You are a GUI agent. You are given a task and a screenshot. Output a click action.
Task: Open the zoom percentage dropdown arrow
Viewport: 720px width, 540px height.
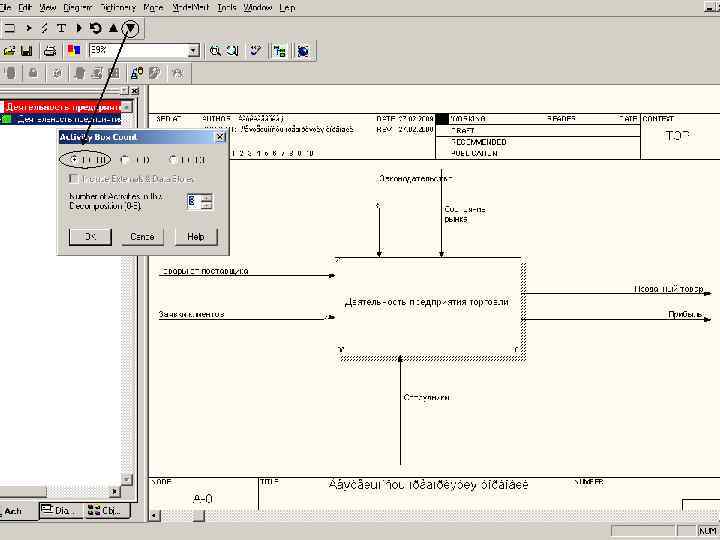(x=194, y=51)
